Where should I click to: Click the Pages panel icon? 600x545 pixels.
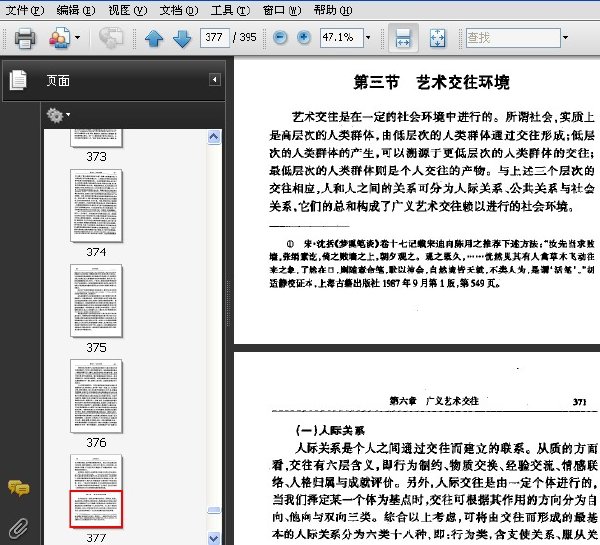point(18,80)
